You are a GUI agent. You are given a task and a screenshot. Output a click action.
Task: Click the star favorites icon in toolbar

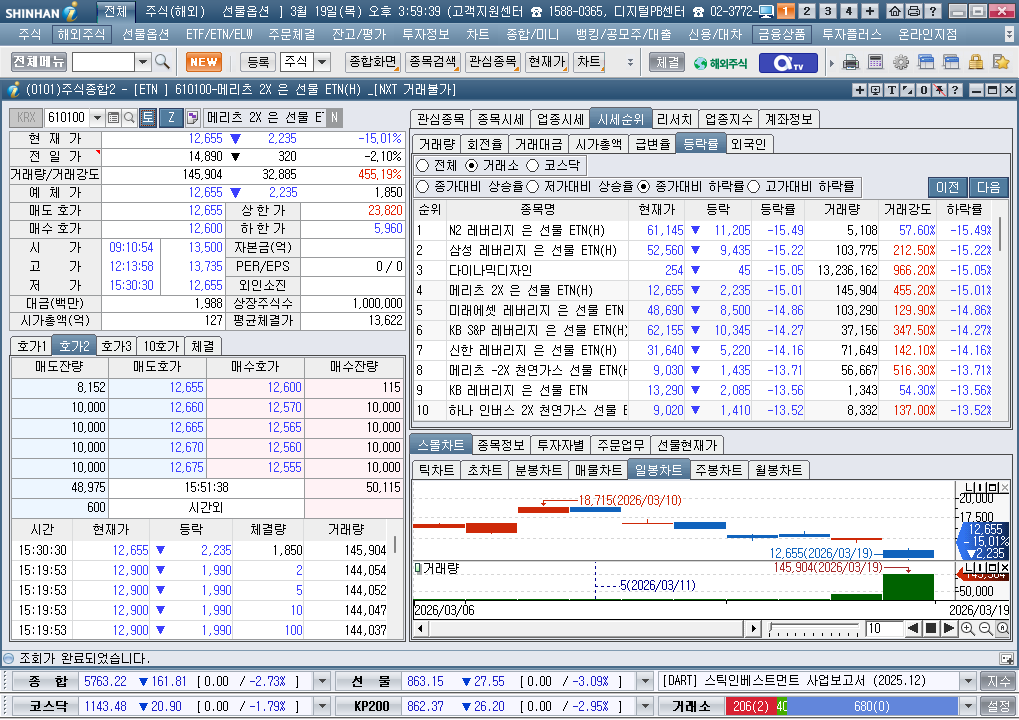tap(1001, 62)
